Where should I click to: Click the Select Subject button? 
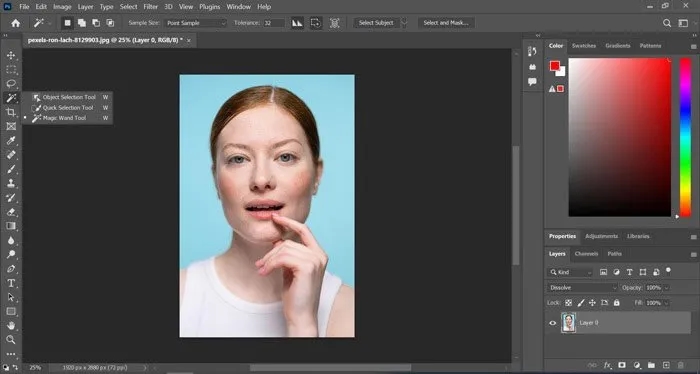click(376, 23)
